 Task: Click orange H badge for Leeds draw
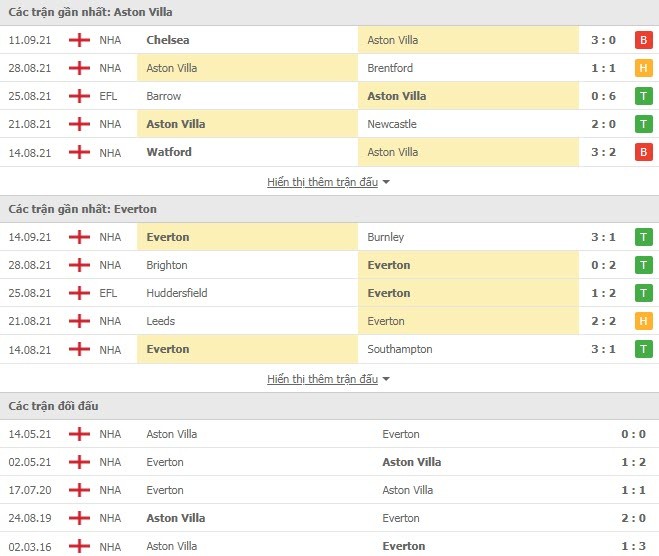point(644,321)
